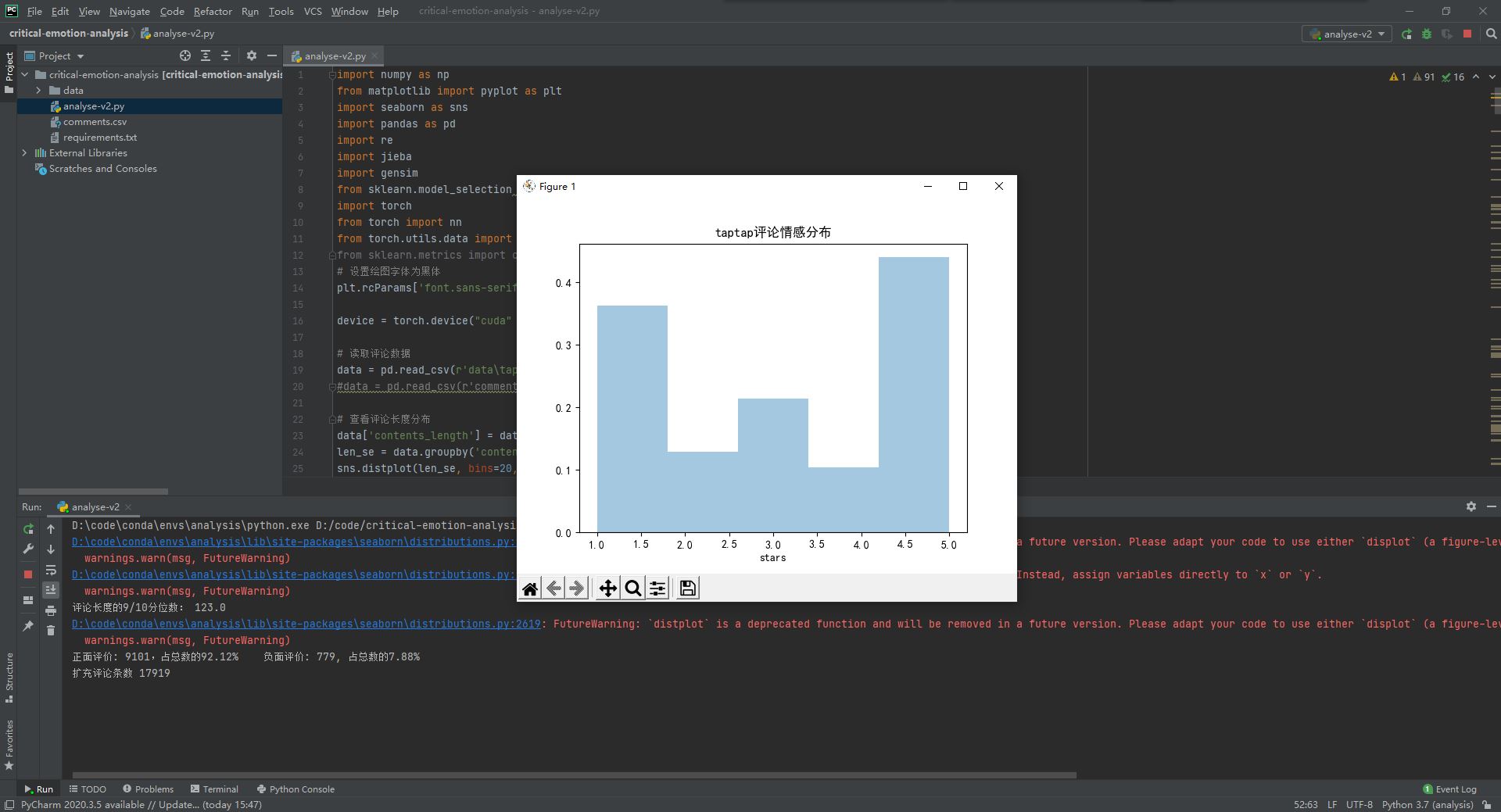The image size is (1501, 812).
Task: Open the Terminal tool window
Action: point(214,789)
